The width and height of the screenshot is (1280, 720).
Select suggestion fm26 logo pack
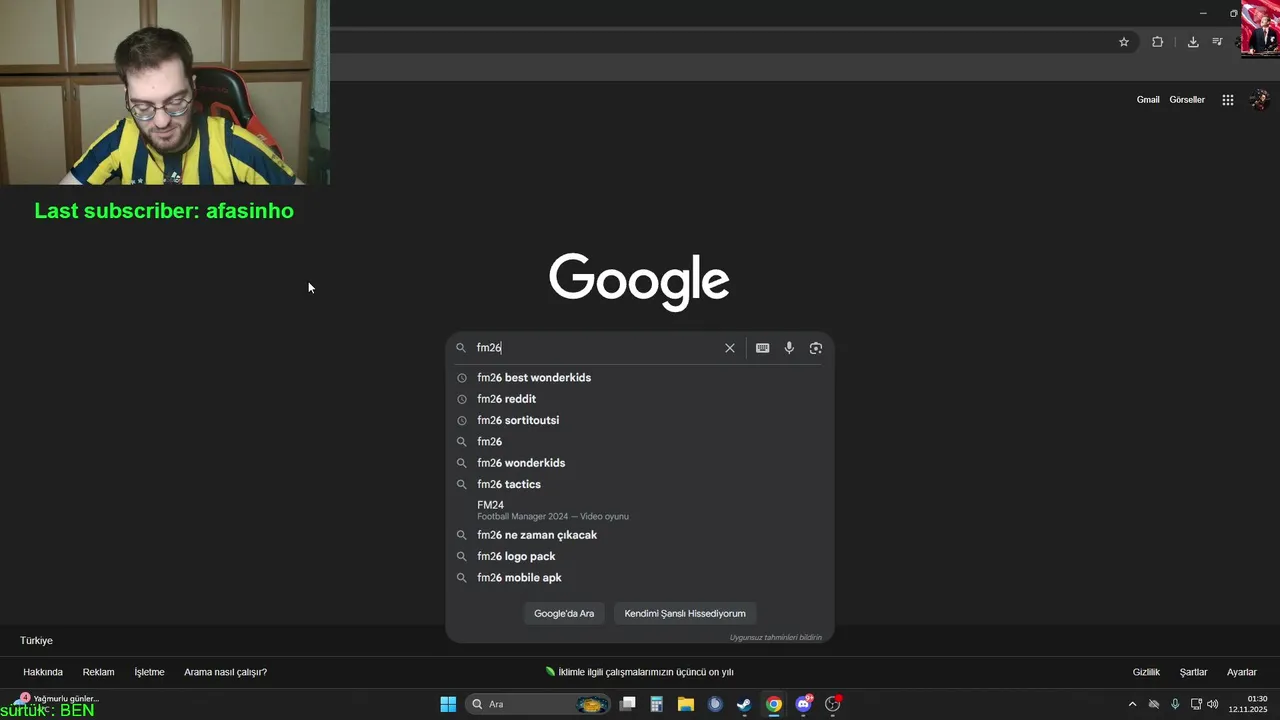coord(640,556)
